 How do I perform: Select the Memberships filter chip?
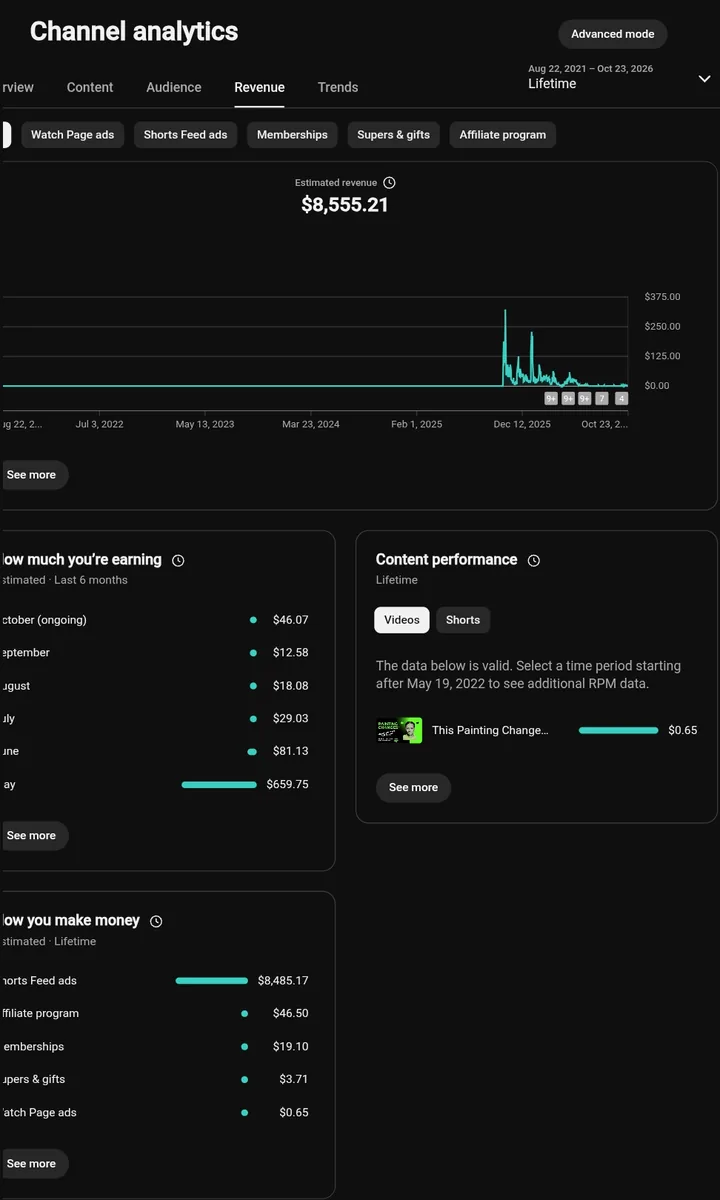coord(292,135)
